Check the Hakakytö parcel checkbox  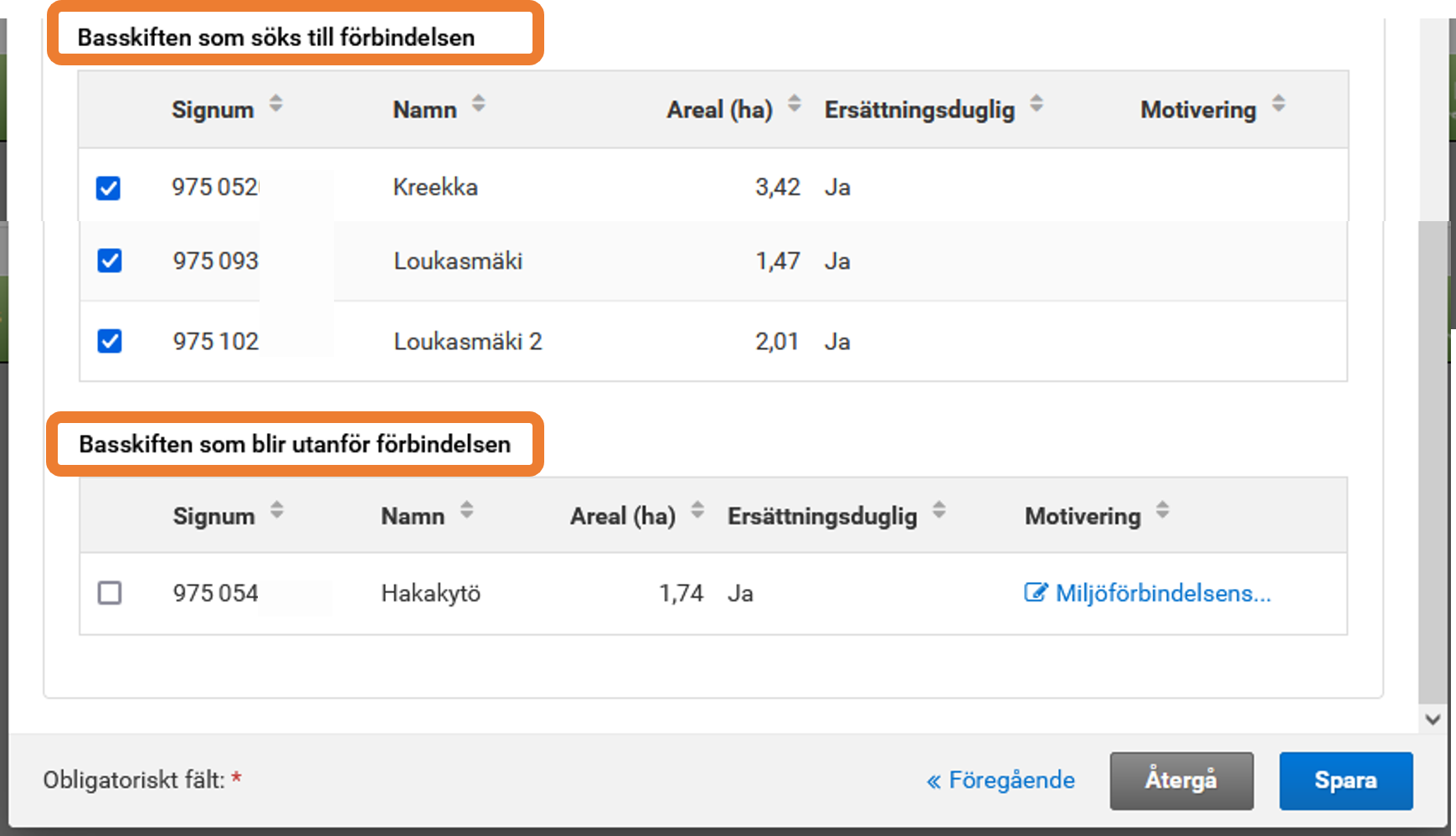[x=110, y=593]
